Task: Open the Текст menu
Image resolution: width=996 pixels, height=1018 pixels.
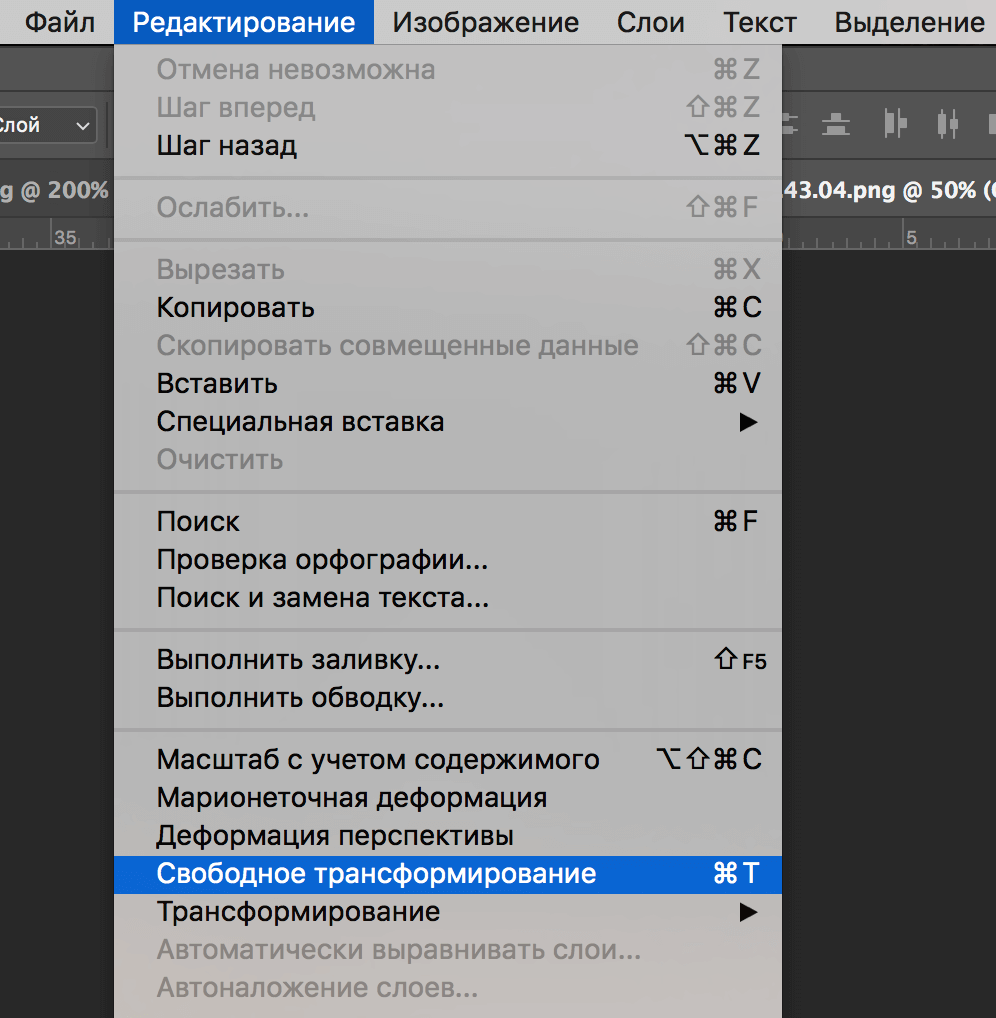Action: click(x=759, y=21)
